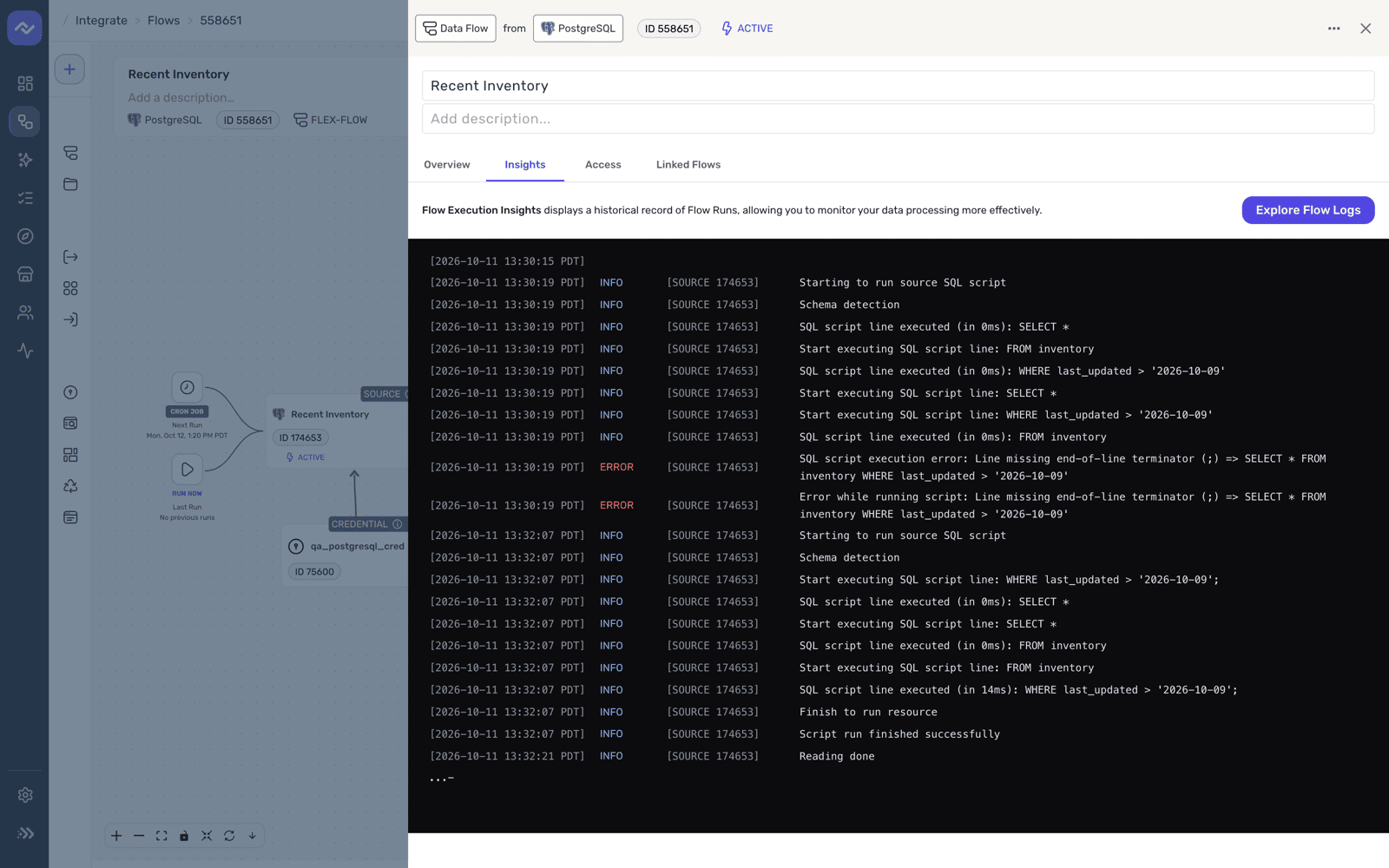This screenshot has width=1389, height=868.
Task: Expand sidebar with double-chevron icon
Action: 25,833
